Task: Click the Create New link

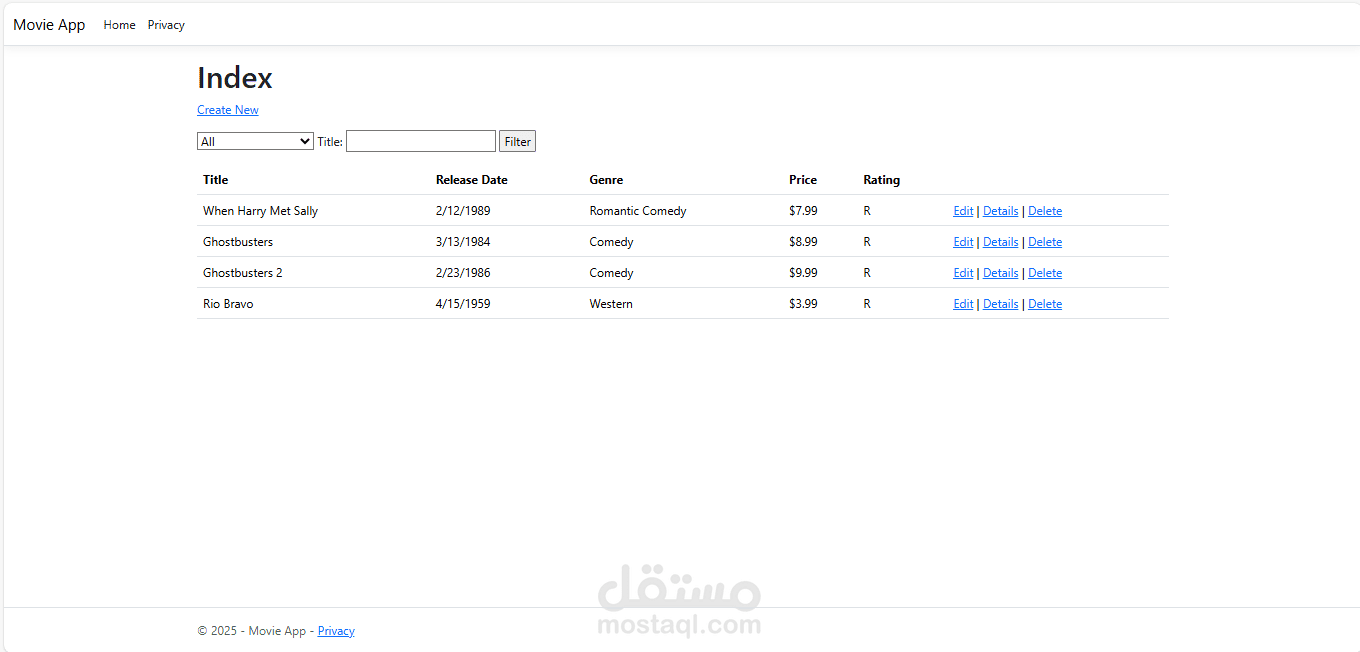Action: tap(228, 110)
